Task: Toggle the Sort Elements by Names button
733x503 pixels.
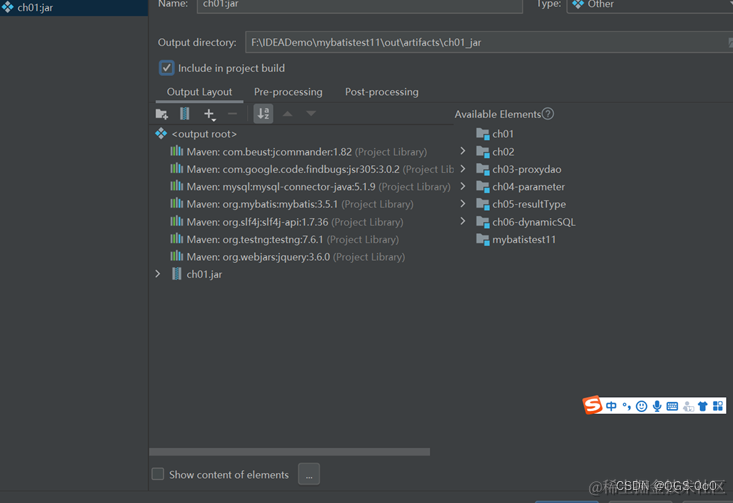Action: [263, 114]
